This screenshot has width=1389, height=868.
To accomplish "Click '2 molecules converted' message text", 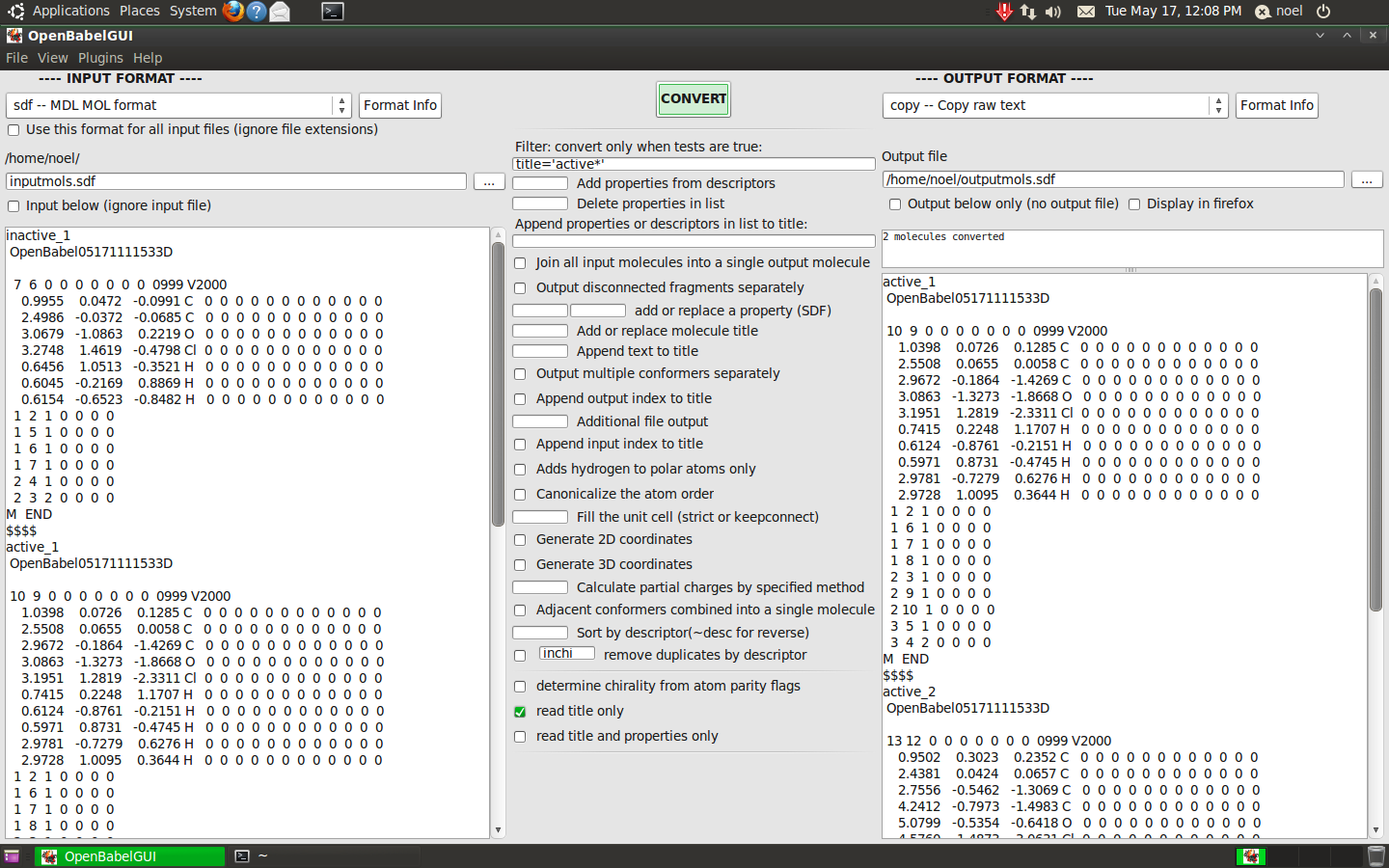I will [x=943, y=236].
